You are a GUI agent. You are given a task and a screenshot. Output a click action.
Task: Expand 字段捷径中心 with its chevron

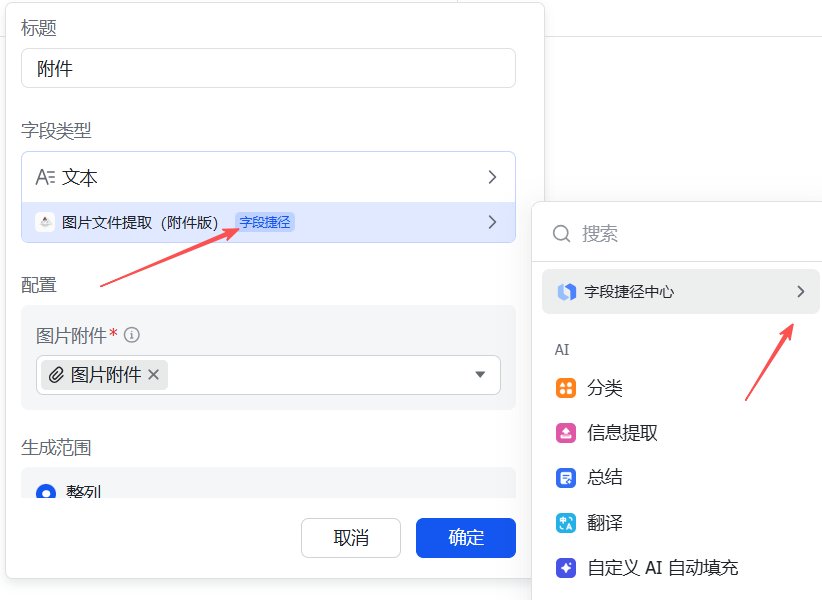(800, 291)
